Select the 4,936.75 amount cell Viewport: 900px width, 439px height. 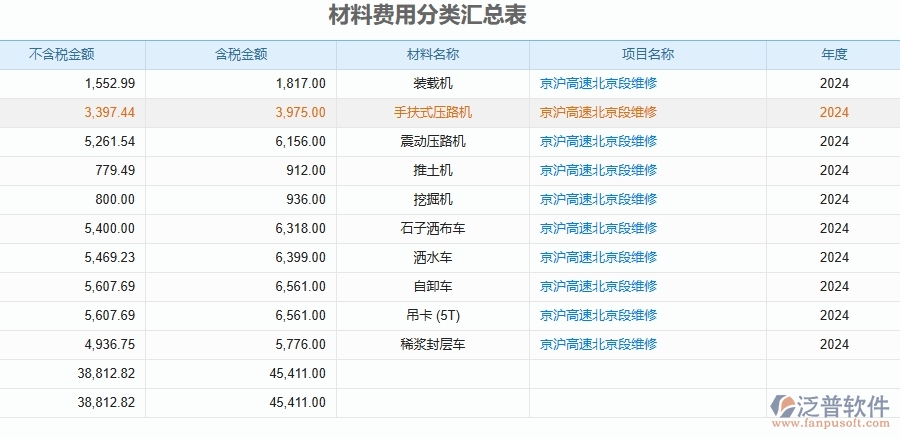pyautogui.click(x=110, y=345)
